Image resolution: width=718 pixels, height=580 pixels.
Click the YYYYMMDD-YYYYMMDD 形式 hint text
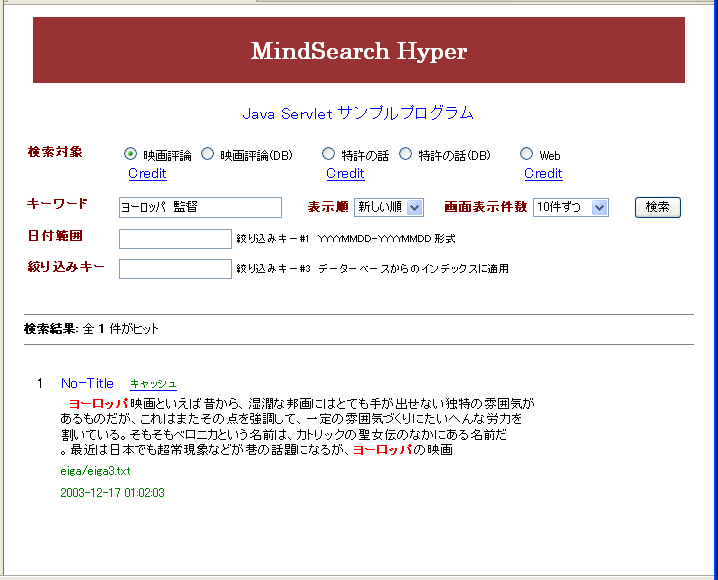(x=386, y=239)
